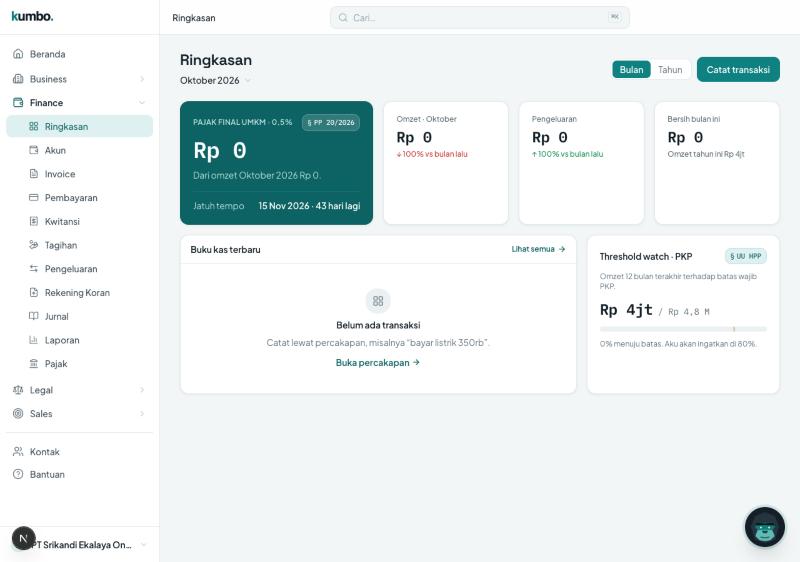This screenshot has height=562, width=800.
Task: Click the Pajak Final UMKM card
Action: pos(276,163)
